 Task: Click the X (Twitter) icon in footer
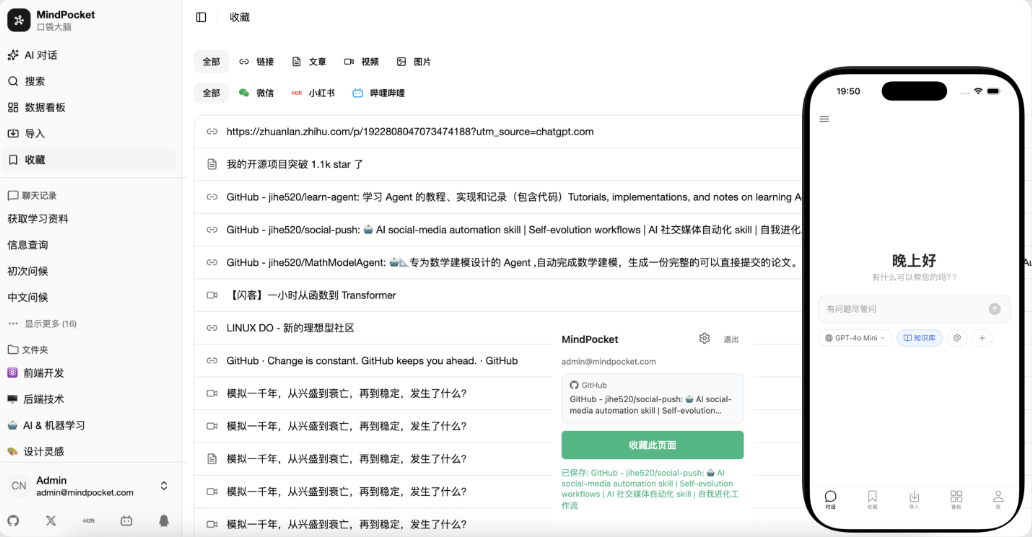pyautogui.click(x=51, y=520)
